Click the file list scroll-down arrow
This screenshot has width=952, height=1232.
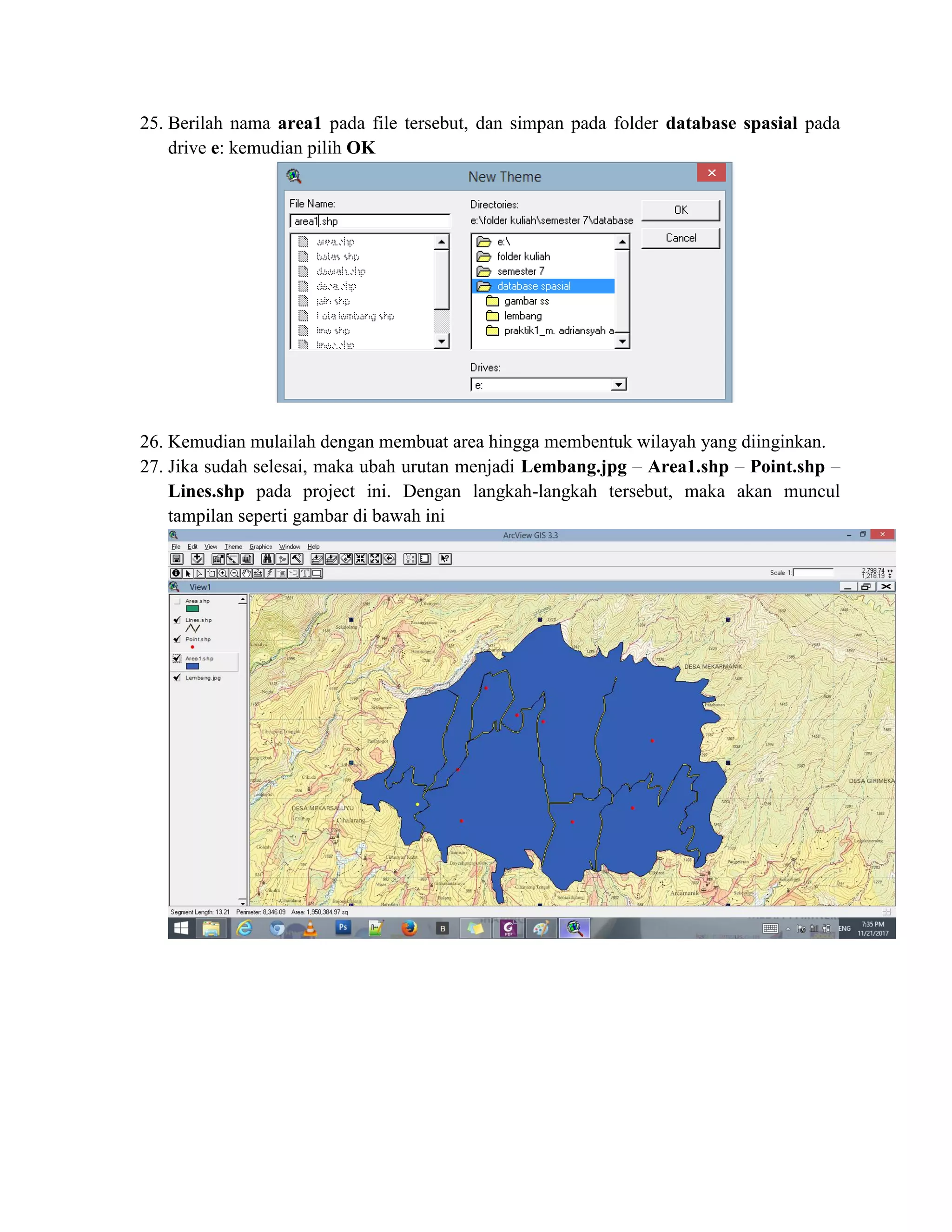point(442,342)
